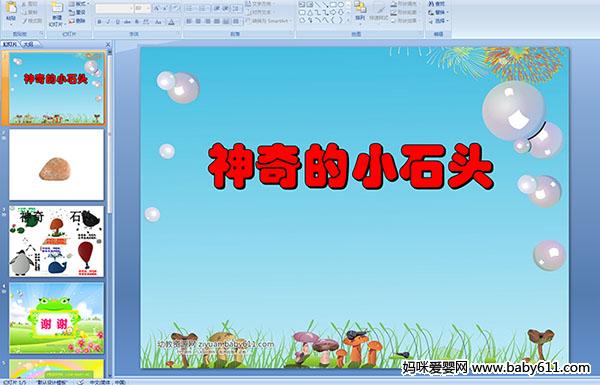Select the oval shape in the shapes gallery
This screenshot has height=385, width=600.
[x=341, y=5]
